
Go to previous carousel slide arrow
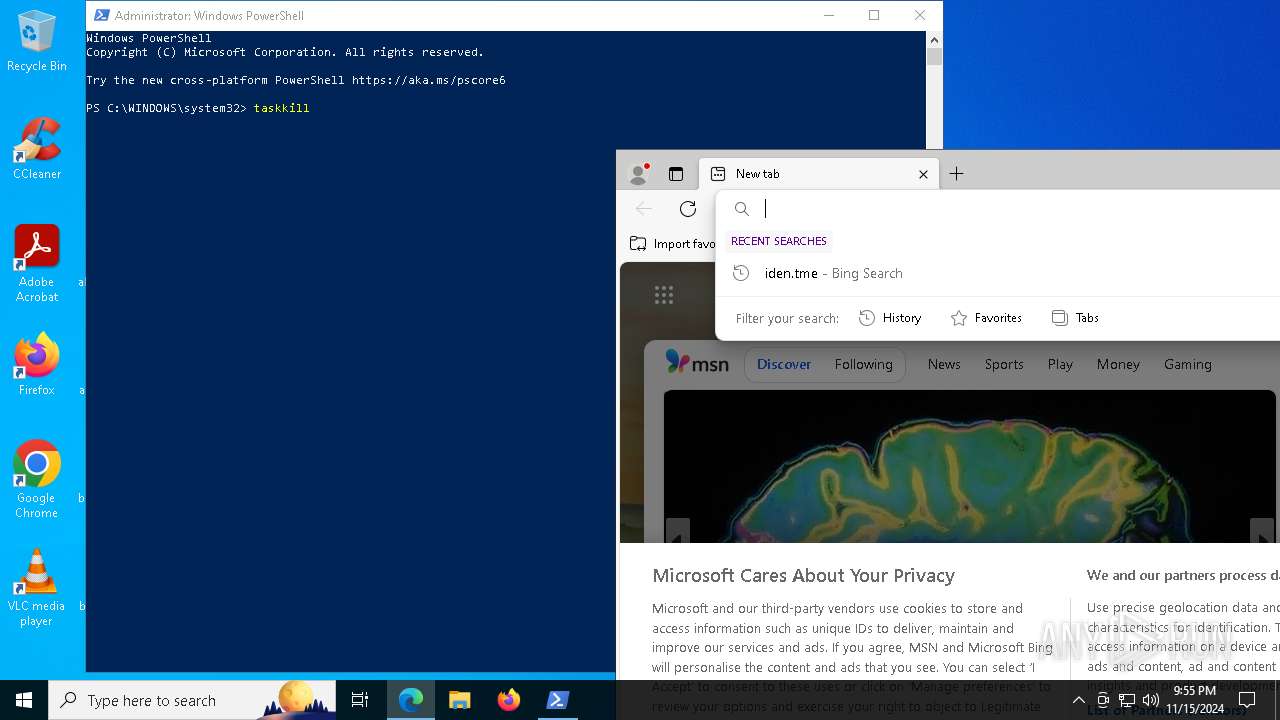[677, 533]
